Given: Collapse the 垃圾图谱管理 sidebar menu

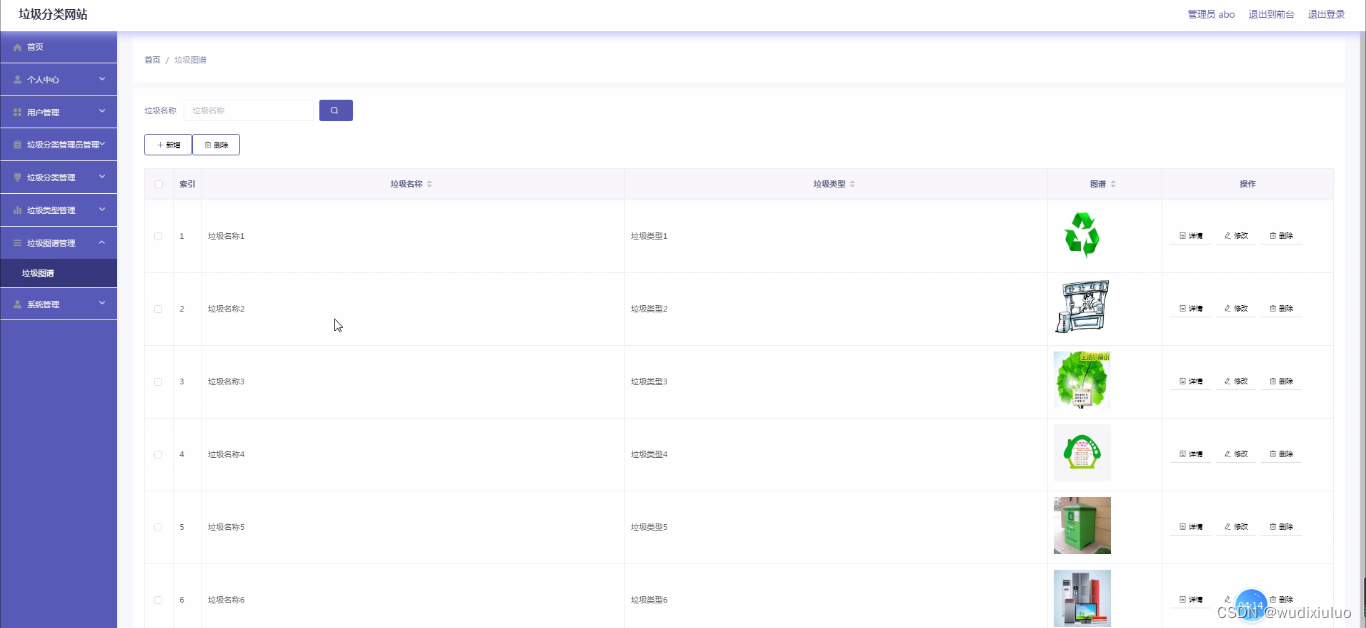Looking at the screenshot, I should (58, 243).
